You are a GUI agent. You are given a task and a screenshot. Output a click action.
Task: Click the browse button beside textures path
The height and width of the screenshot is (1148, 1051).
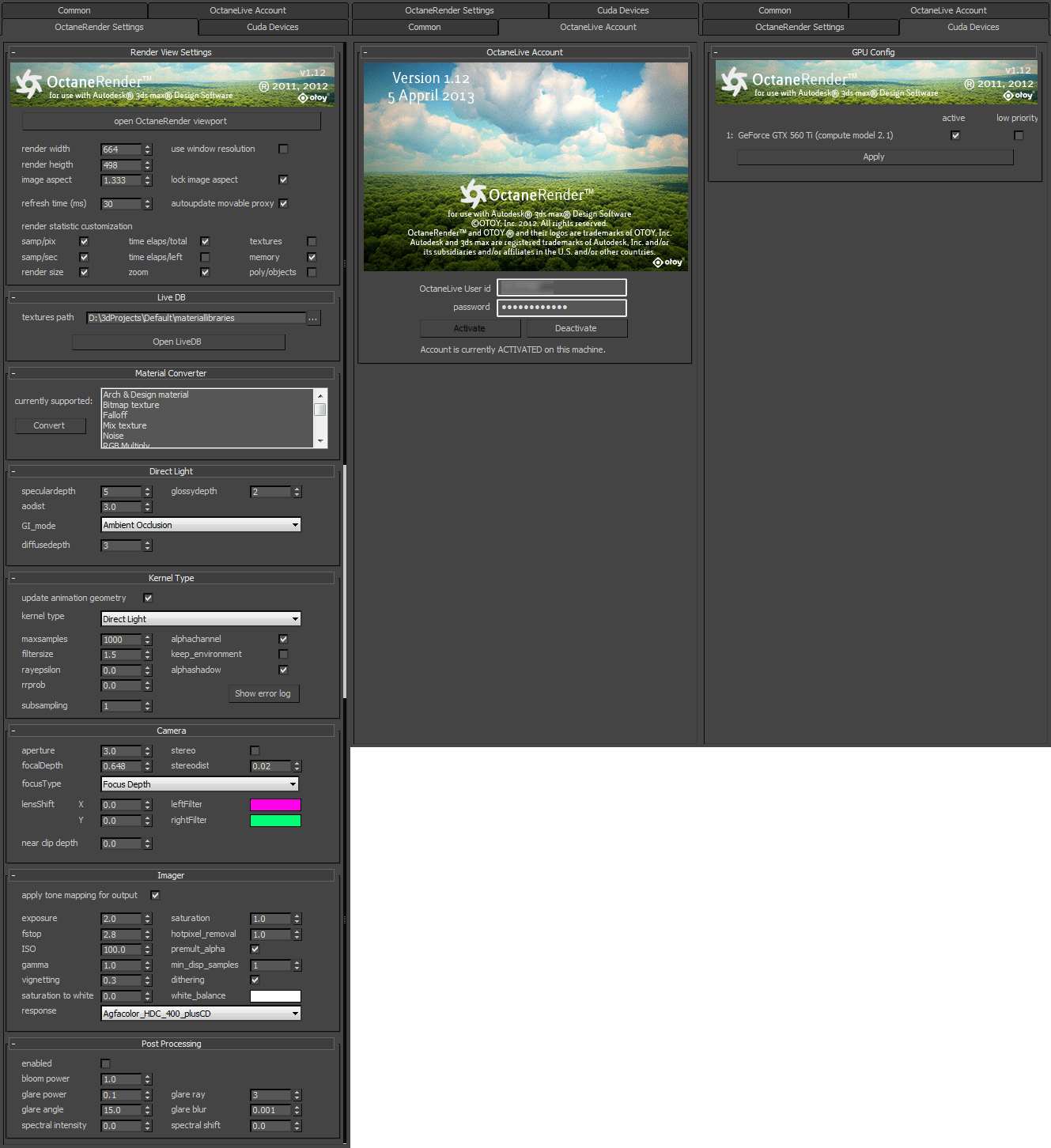point(313,318)
